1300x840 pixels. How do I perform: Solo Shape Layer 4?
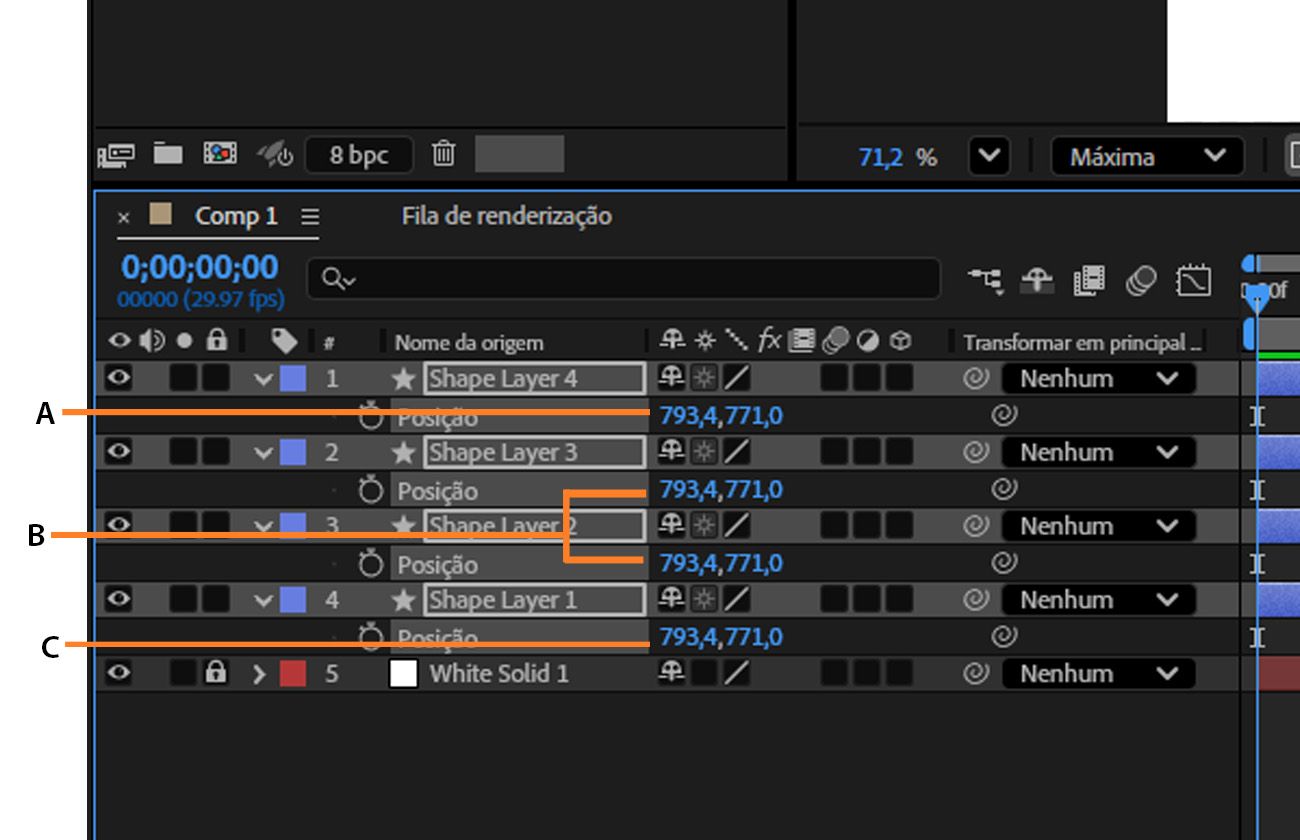pos(183,378)
